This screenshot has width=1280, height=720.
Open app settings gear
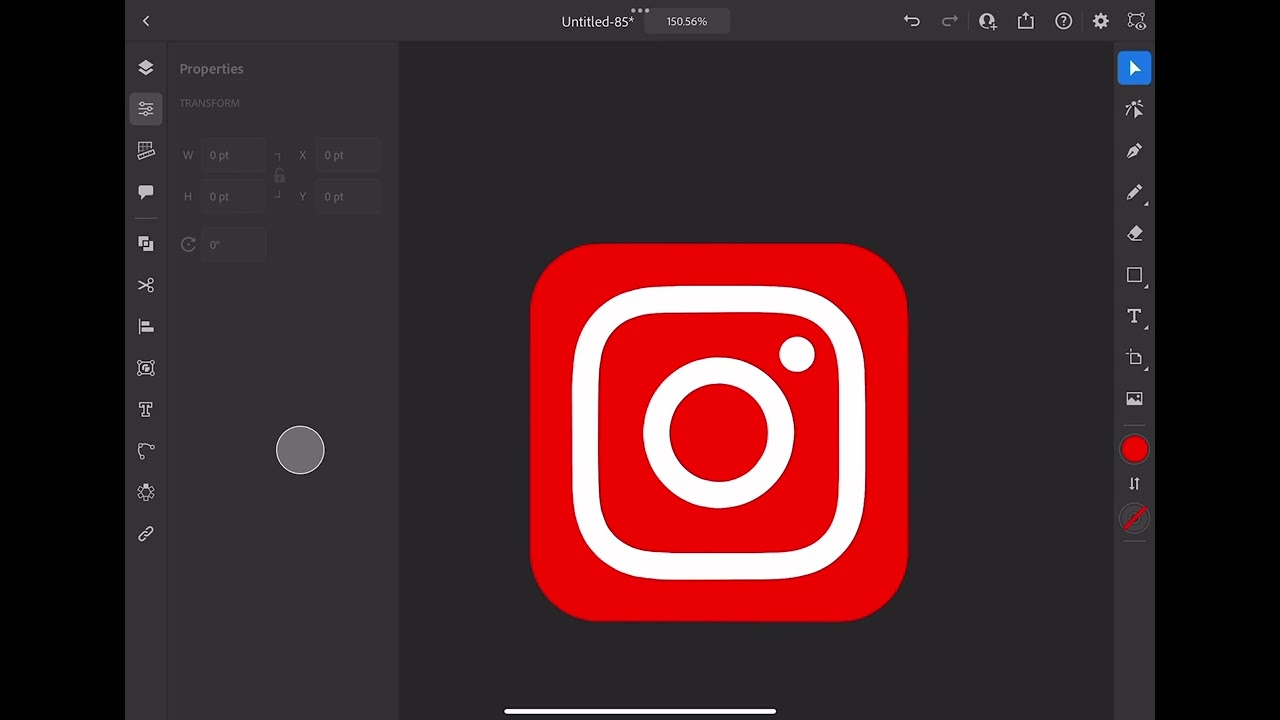click(1101, 21)
